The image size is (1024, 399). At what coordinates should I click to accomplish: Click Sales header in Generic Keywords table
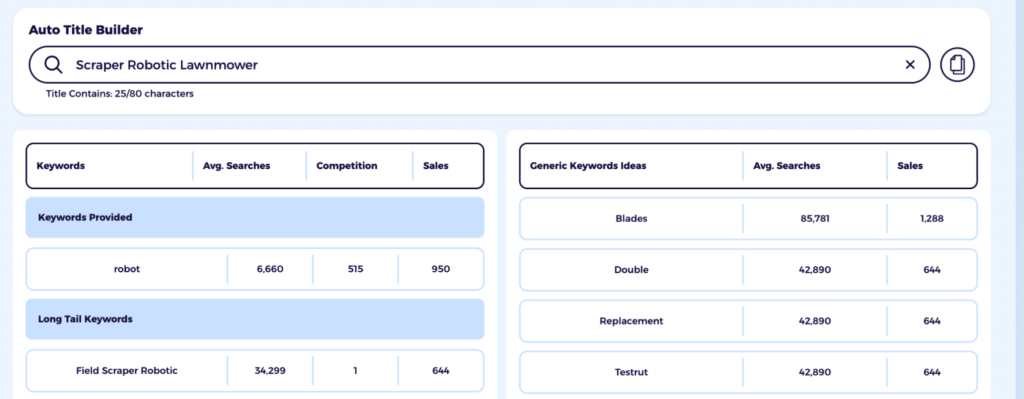[x=910, y=166]
